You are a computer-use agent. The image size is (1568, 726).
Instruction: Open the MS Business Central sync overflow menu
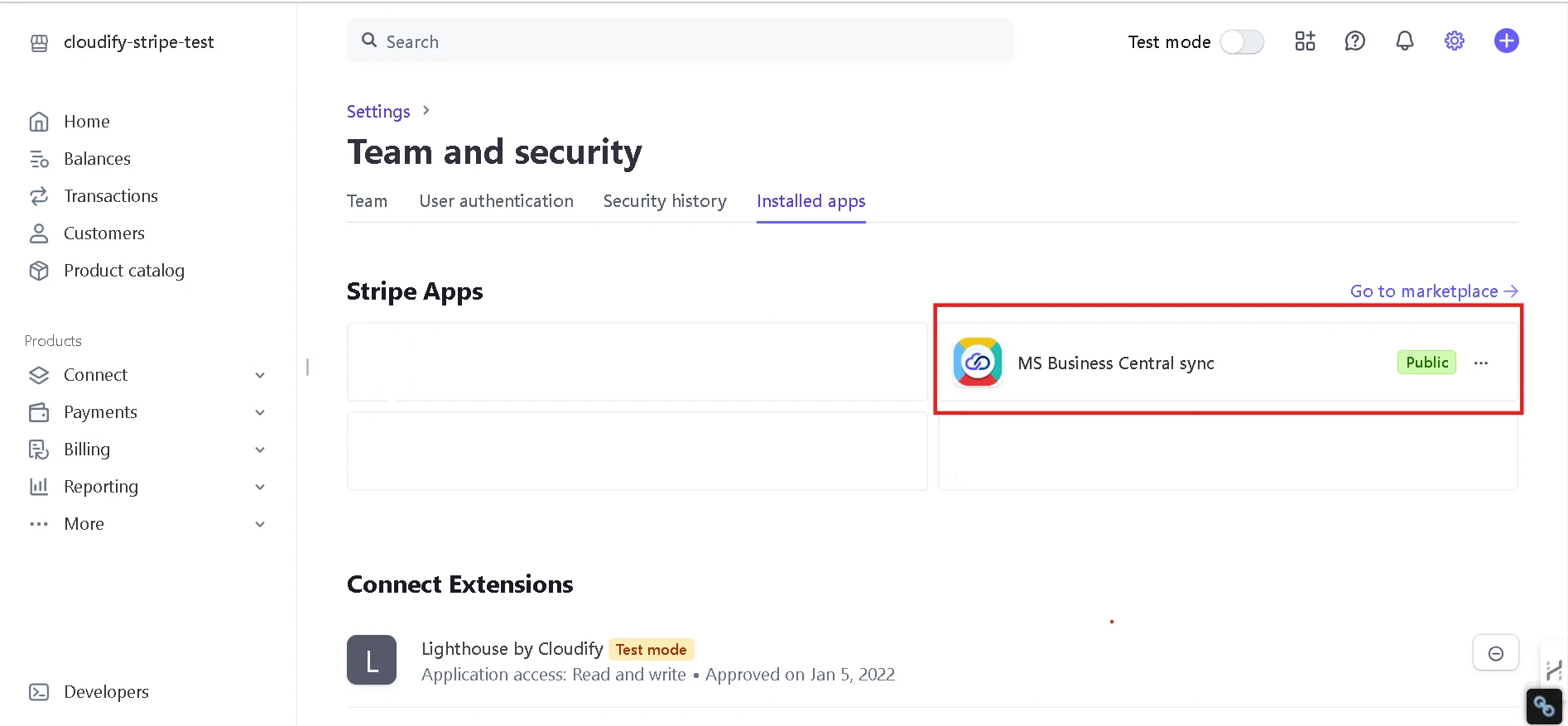pyautogui.click(x=1481, y=363)
